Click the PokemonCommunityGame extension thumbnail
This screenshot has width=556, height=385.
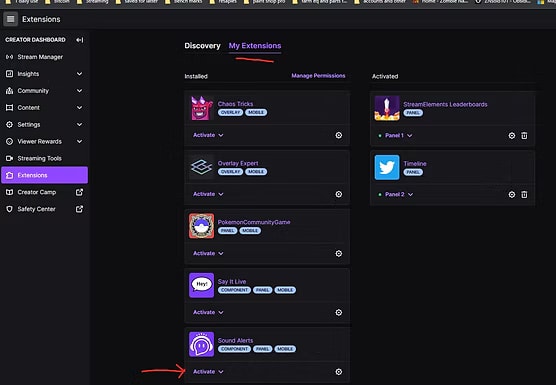201,226
